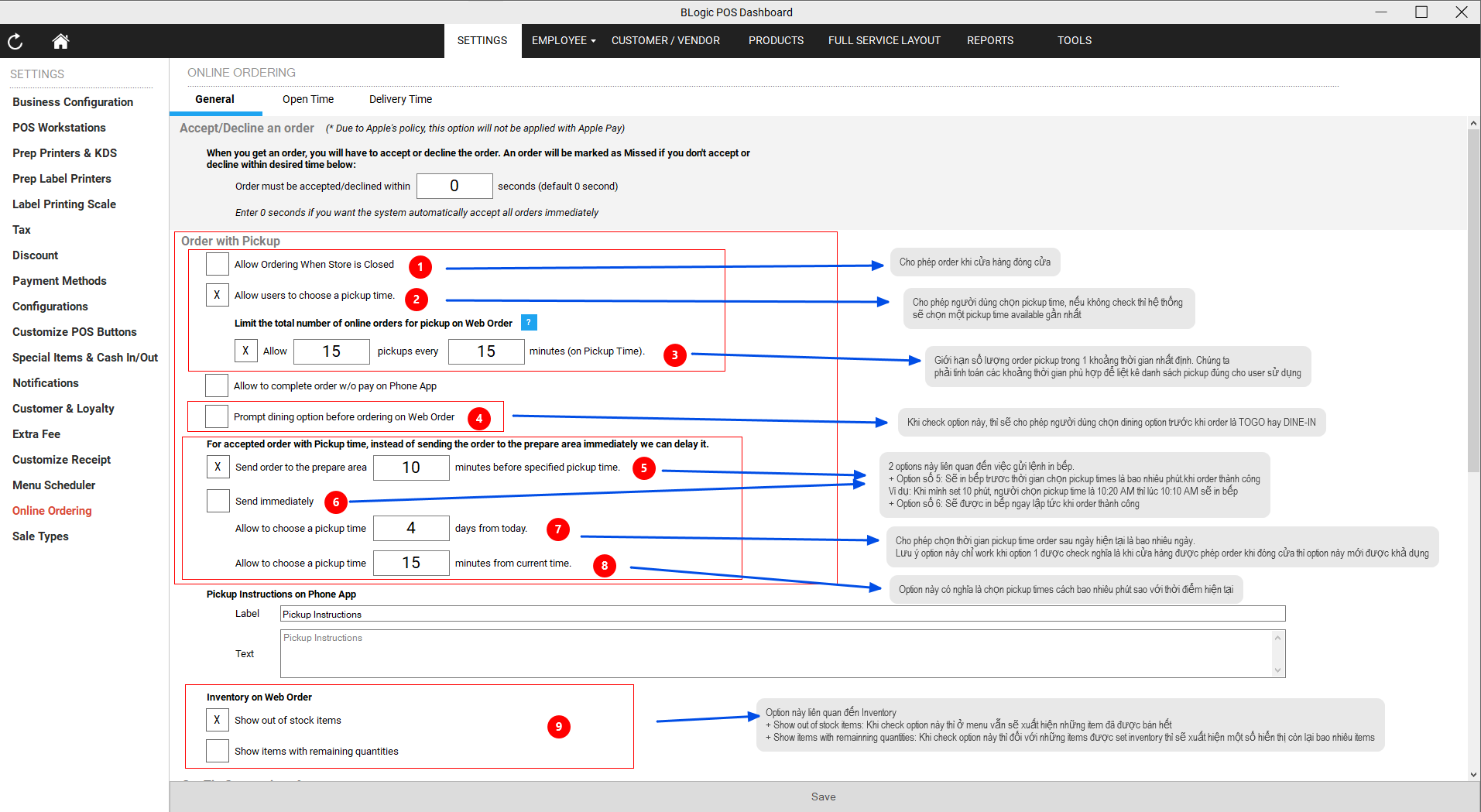
Task: Toggle Show items with remaining quantities
Action: [217, 751]
